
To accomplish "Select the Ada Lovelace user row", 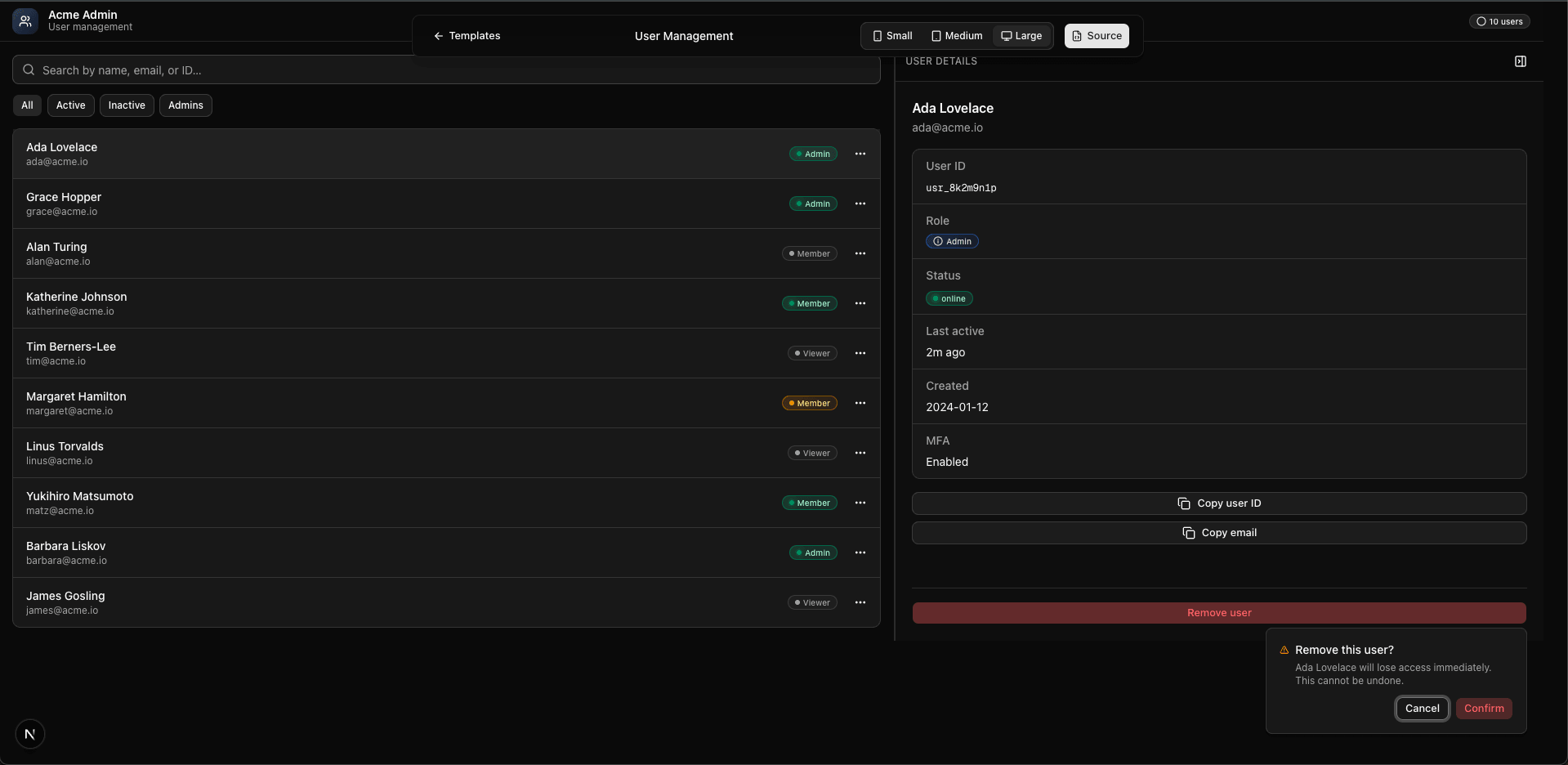I will point(446,154).
